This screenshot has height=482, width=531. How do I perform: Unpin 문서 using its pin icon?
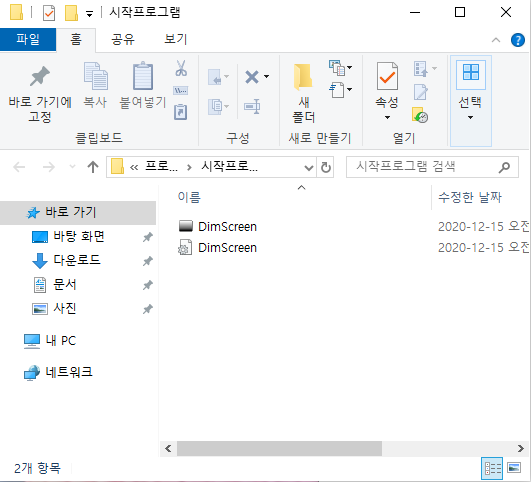147,285
